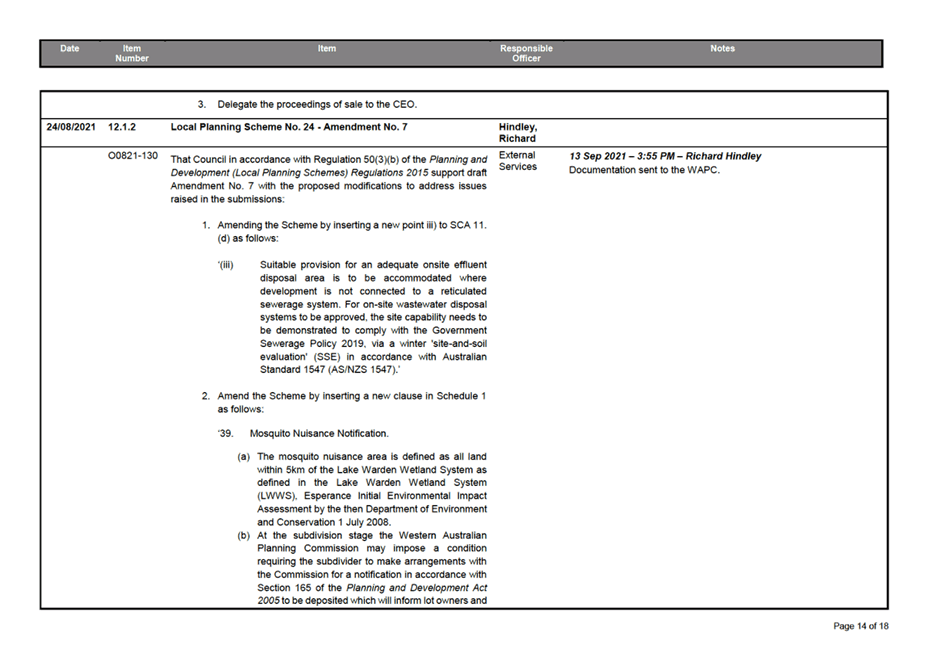Select the Responsible Officer column header
Screen dimensions: 928x656
(x=525, y=52)
